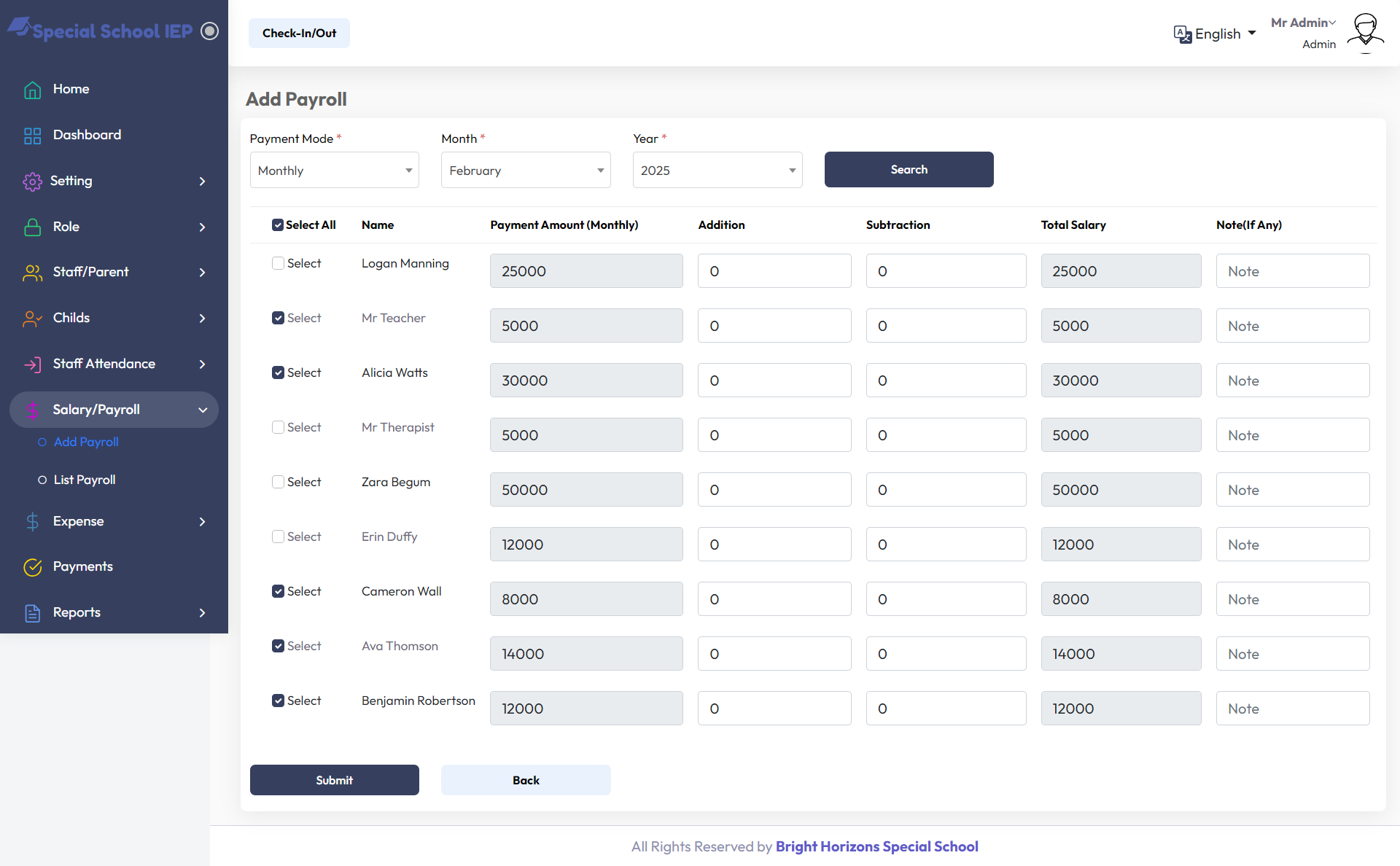The image size is (1400, 866).
Task: Open the Home sidebar icon
Action: (32, 89)
